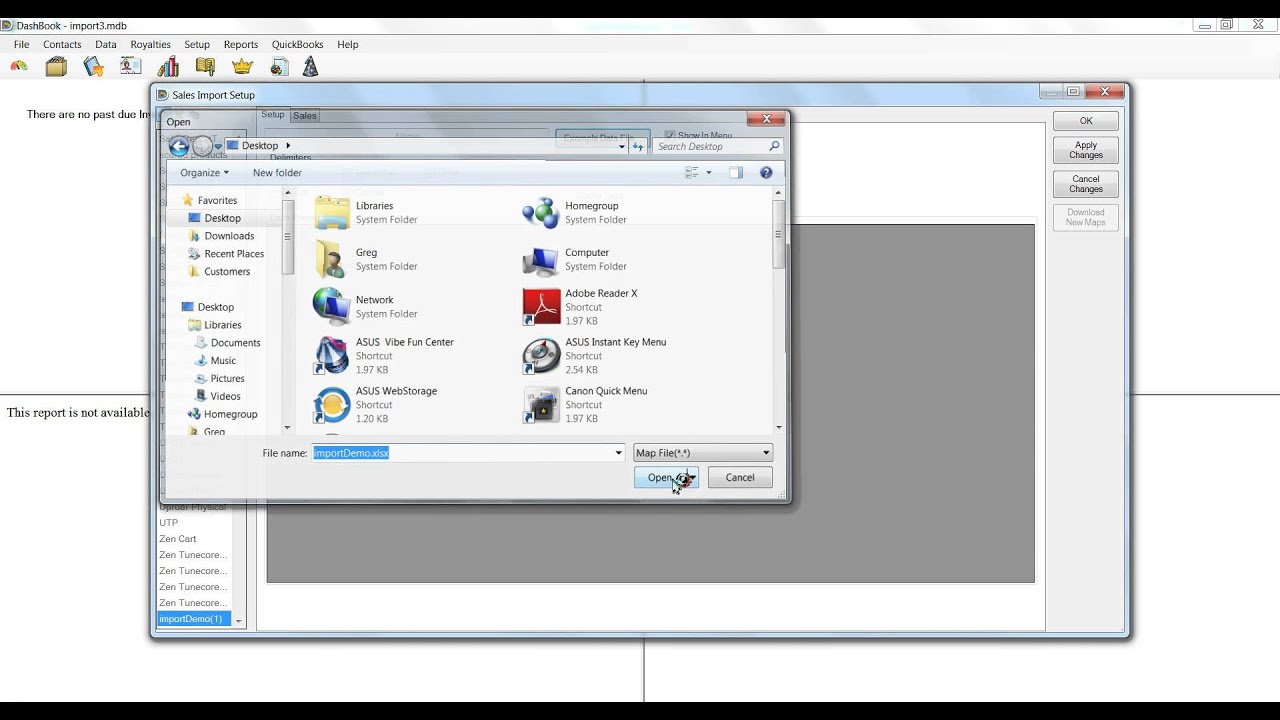Select Zen Cart in the import map list
The width and height of the screenshot is (1280, 720).
point(178,539)
